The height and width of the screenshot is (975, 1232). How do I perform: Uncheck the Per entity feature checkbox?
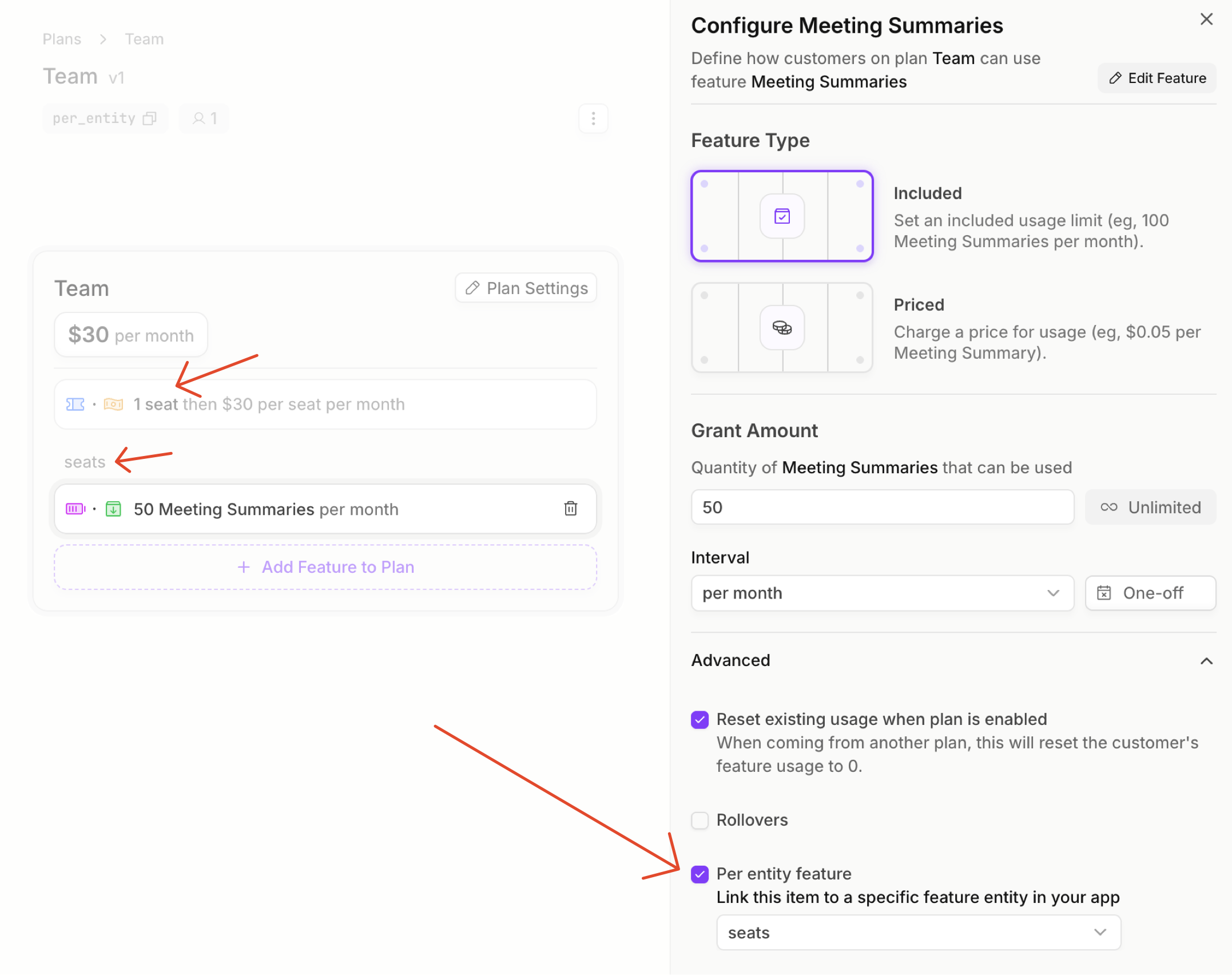700,874
